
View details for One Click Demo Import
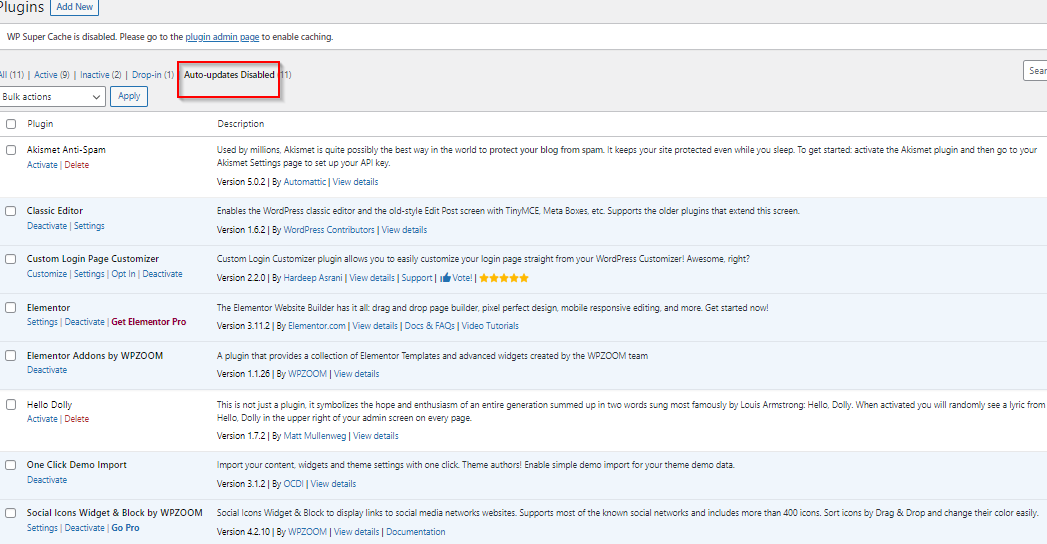click(x=333, y=484)
